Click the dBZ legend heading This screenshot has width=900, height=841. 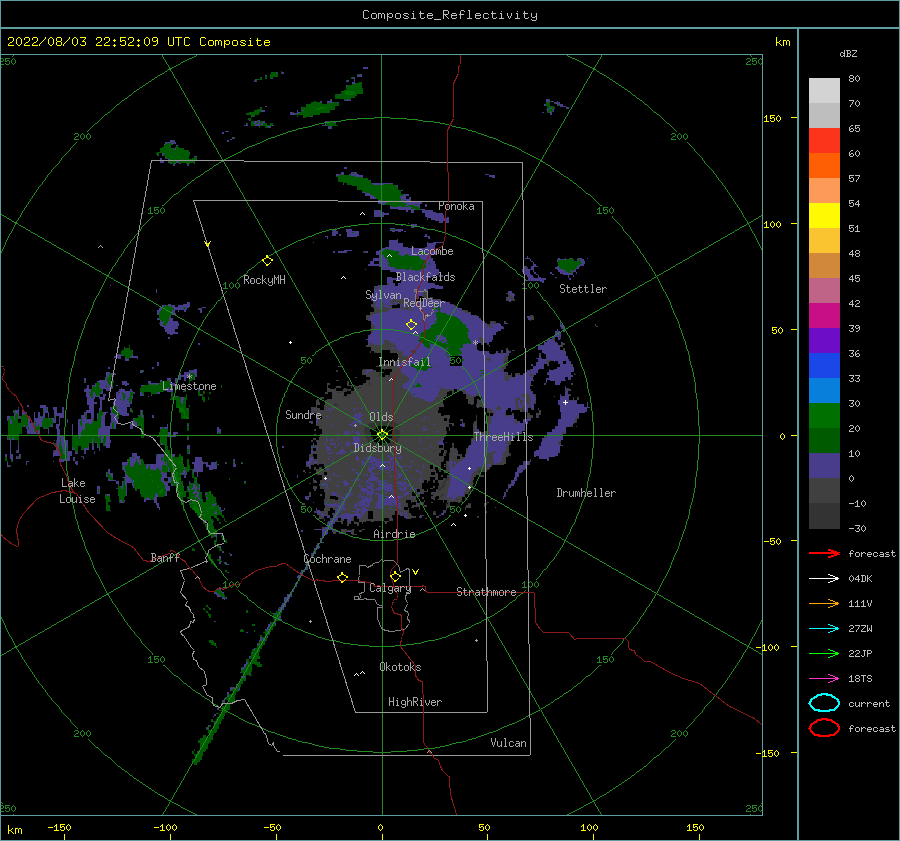pos(848,53)
